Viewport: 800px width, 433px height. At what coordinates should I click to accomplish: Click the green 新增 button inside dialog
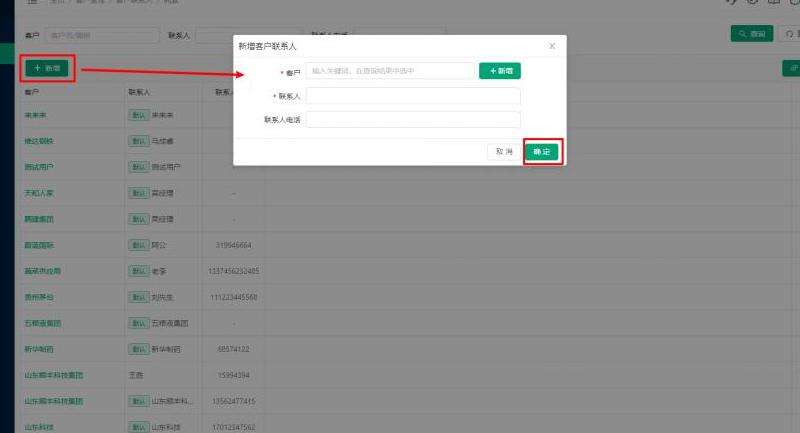point(500,71)
